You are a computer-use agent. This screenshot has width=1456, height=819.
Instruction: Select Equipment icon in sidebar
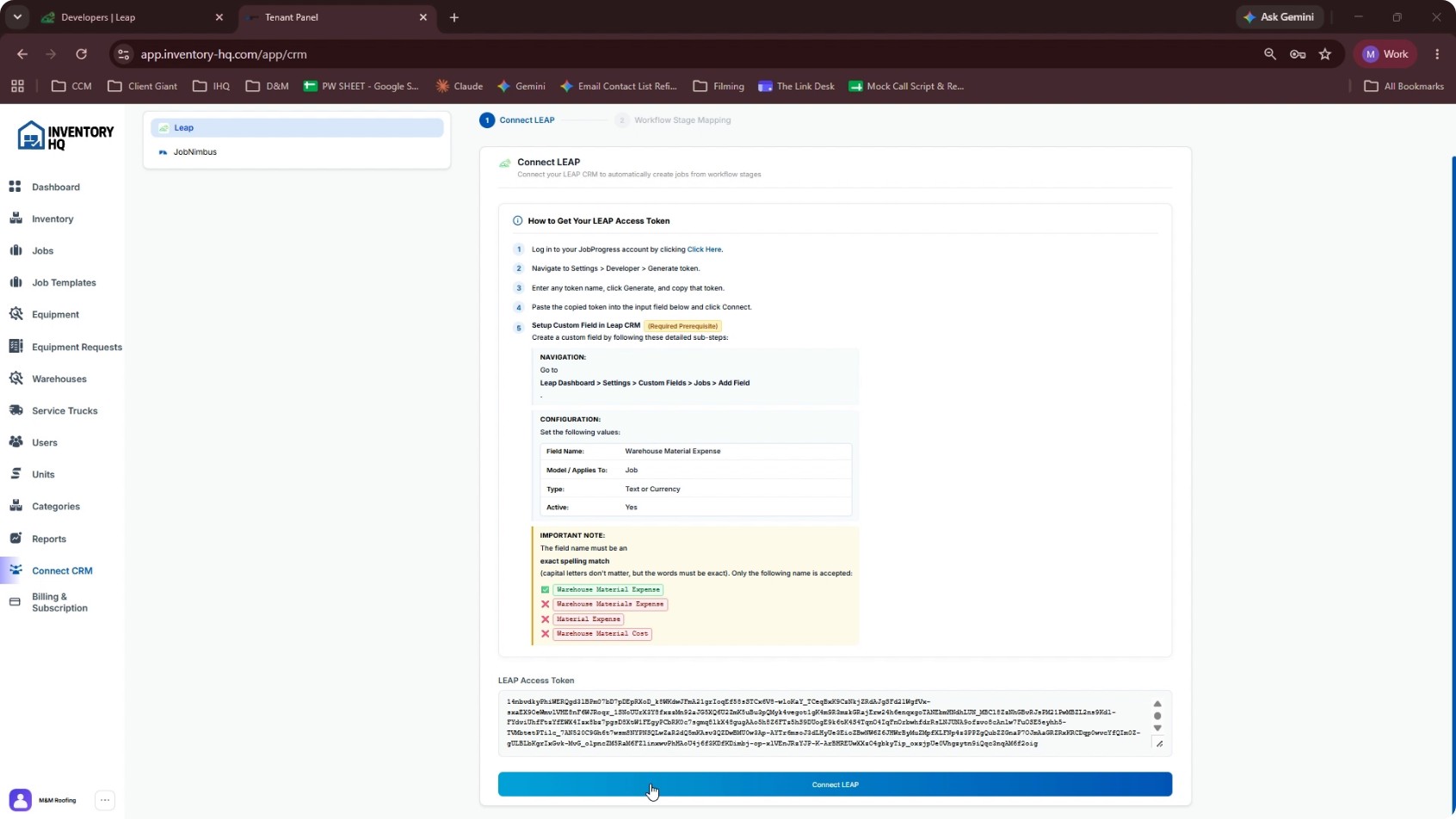coord(15,314)
